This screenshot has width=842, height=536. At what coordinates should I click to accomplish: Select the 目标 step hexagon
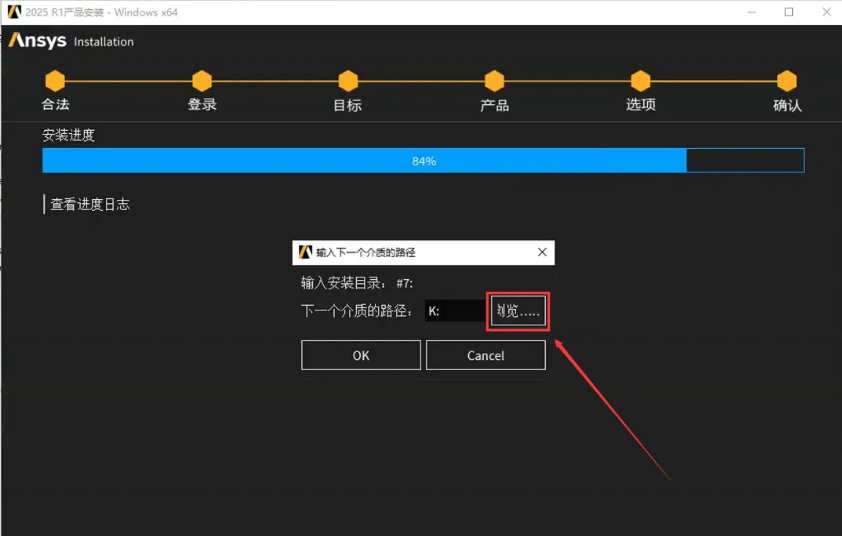point(348,81)
